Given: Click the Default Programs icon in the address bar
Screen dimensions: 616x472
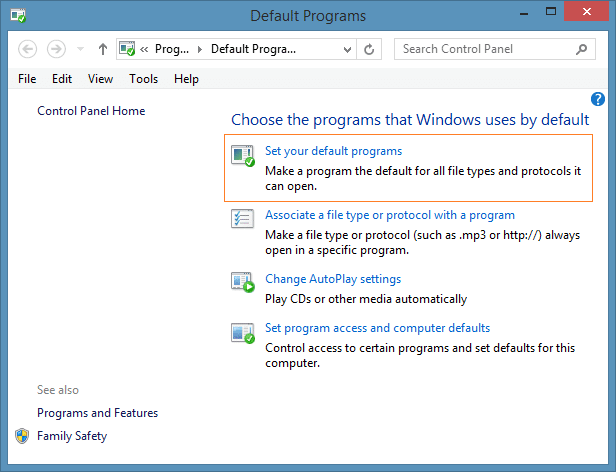Looking at the screenshot, I should coord(127,49).
